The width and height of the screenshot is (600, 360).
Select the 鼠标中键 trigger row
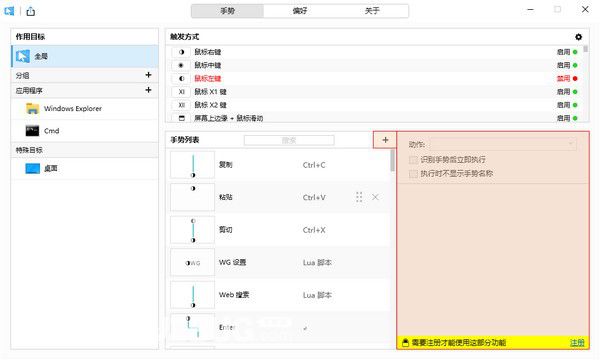(375, 65)
